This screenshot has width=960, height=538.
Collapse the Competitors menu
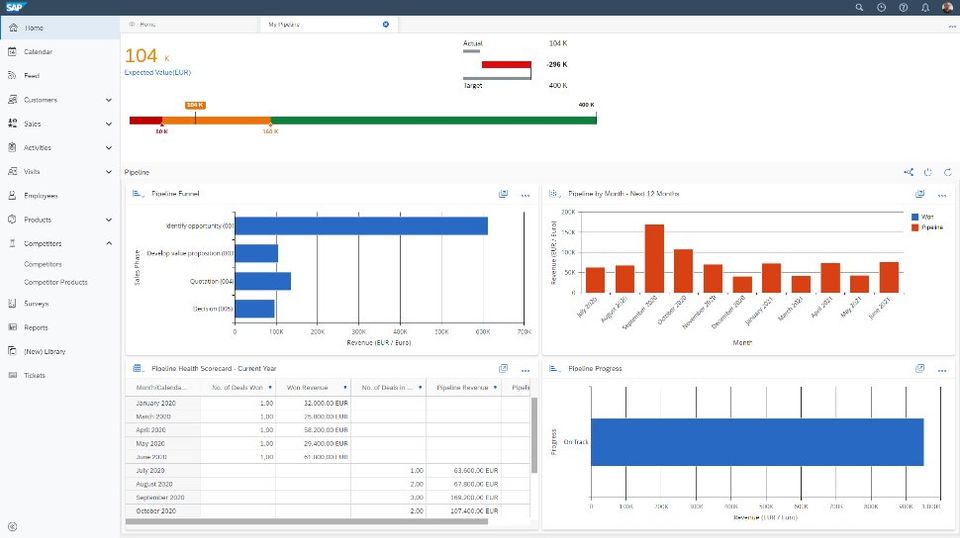point(108,244)
